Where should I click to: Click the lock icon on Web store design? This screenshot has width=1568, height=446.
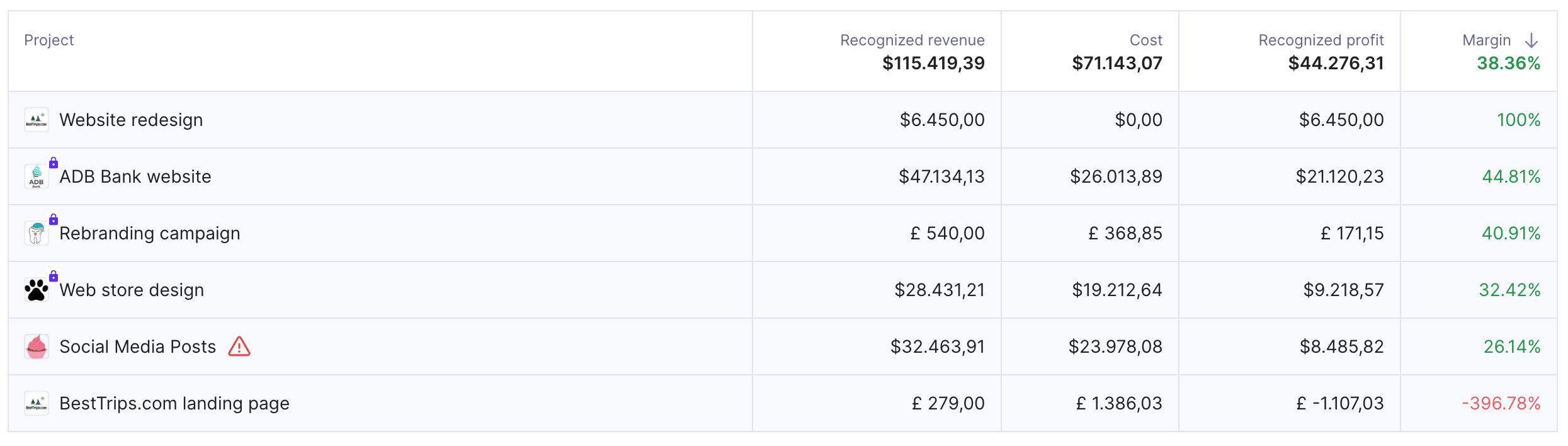[x=54, y=276]
